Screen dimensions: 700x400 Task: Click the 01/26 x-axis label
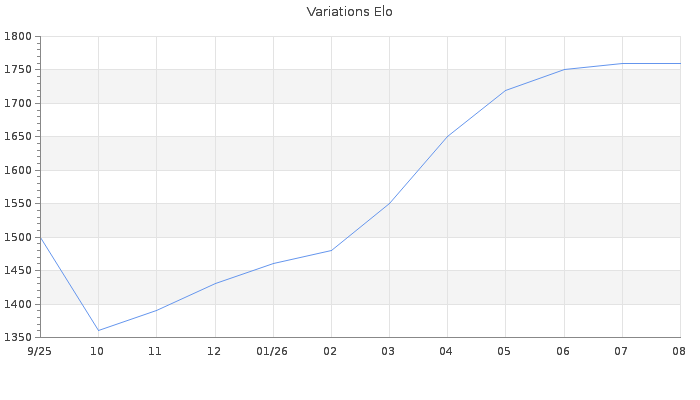pos(272,351)
